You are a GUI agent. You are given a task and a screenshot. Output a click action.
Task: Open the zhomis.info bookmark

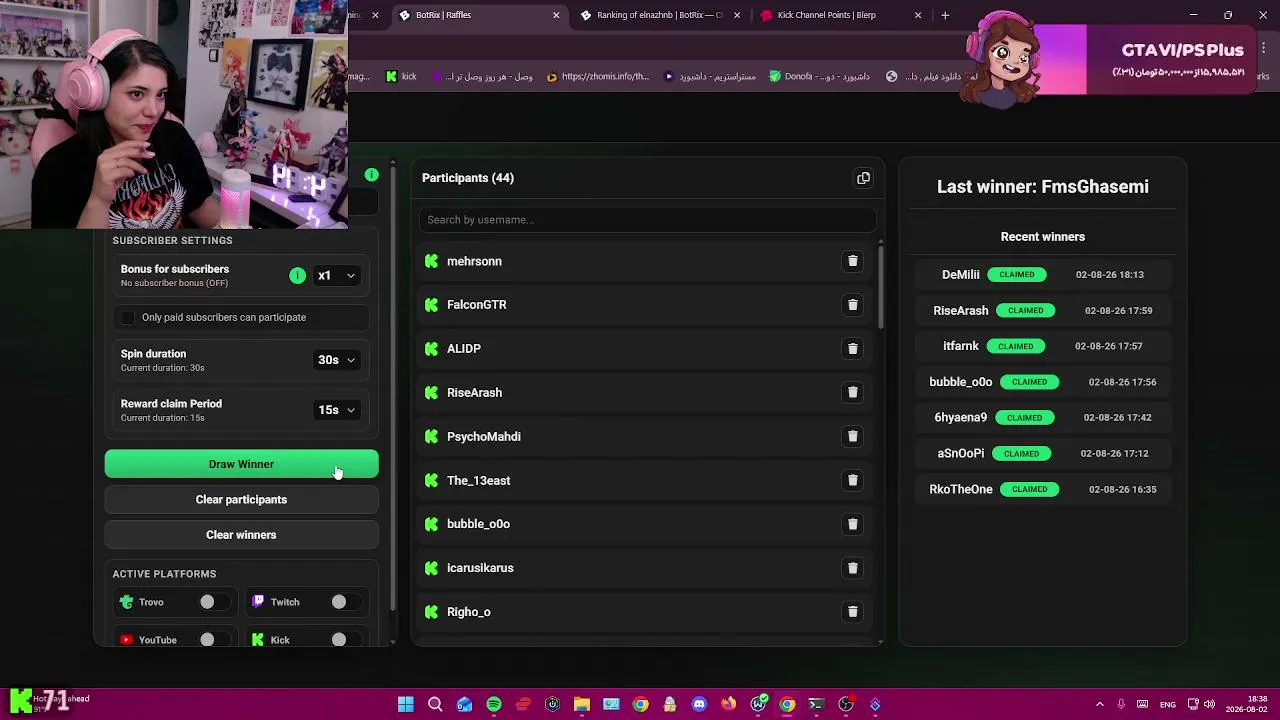coord(598,76)
